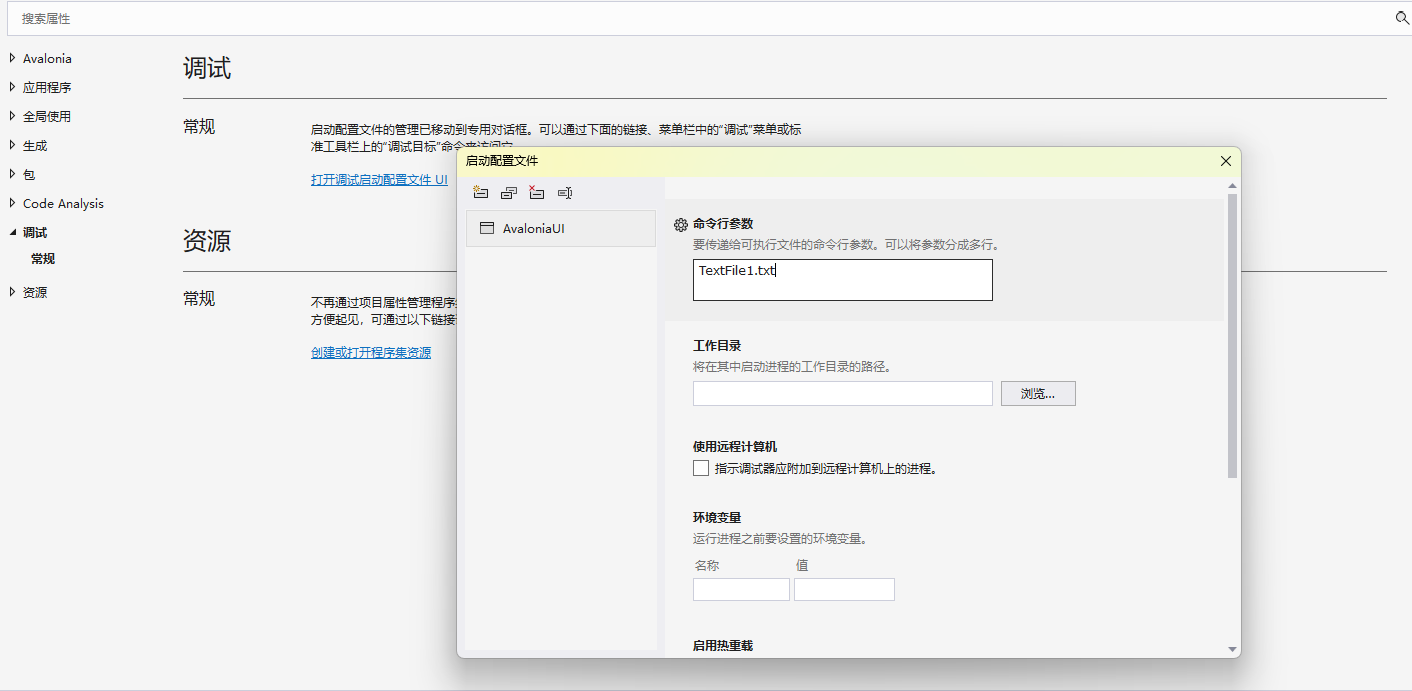The image size is (1412, 691).
Task: Click the gear icon beside 命令行参数
Action: click(680, 225)
